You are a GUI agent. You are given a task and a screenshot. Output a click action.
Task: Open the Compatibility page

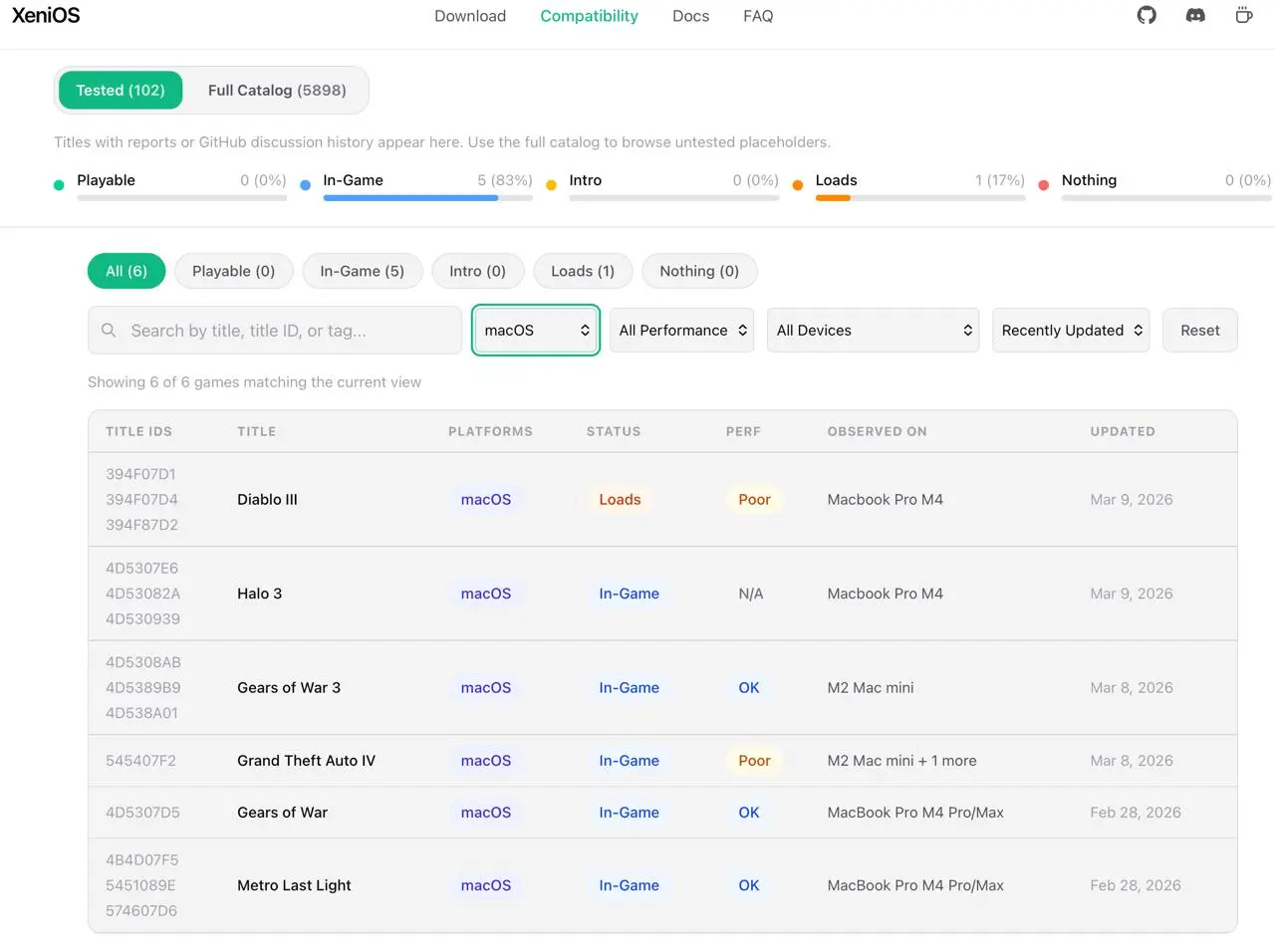[589, 16]
